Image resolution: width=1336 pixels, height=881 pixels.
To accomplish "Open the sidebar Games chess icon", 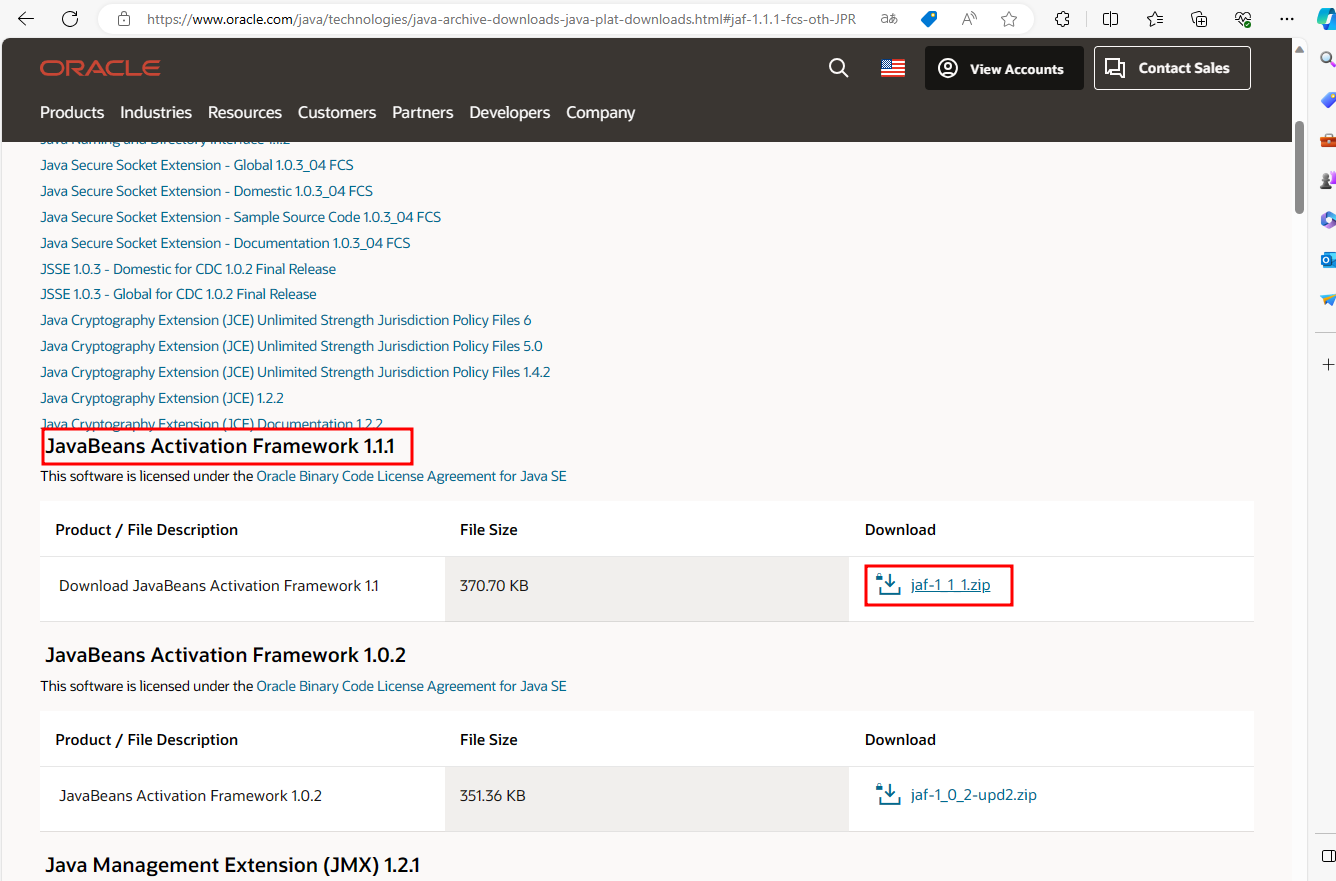I will (x=1327, y=180).
